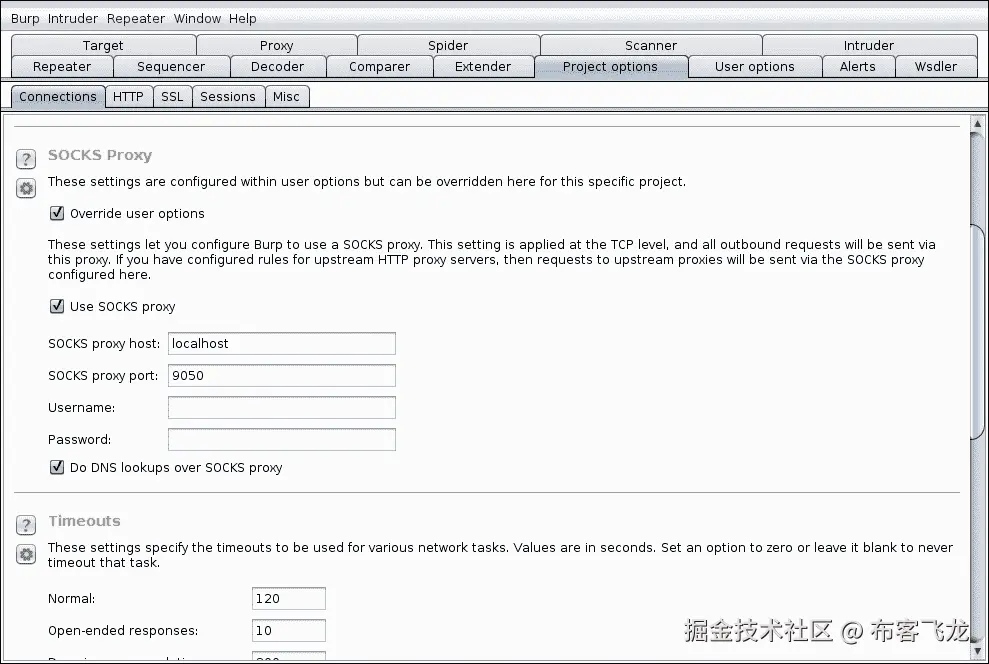The width and height of the screenshot is (989, 664).
Task: Open help for Timeouts section
Action: [26, 525]
